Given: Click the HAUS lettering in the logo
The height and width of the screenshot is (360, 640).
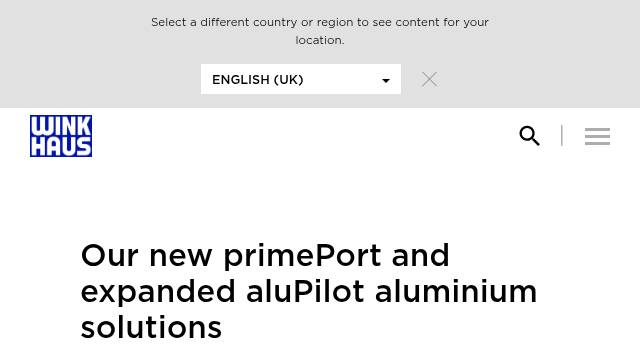Looking at the screenshot, I should [x=61, y=147].
